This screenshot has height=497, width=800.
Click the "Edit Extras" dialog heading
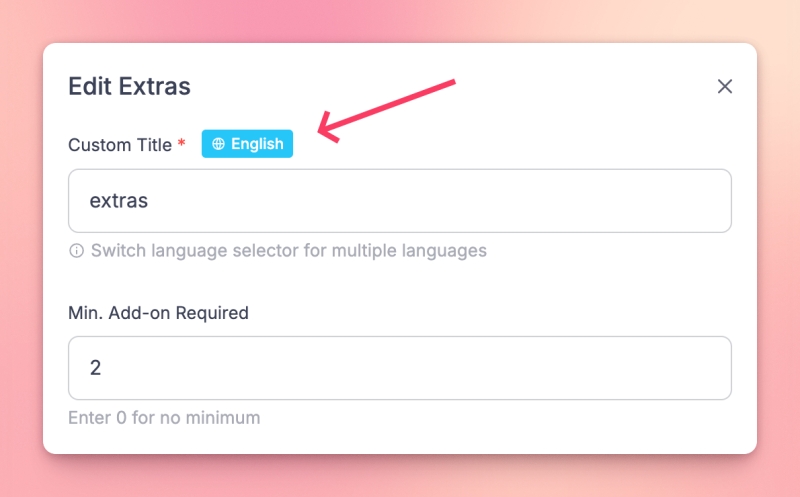point(129,86)
